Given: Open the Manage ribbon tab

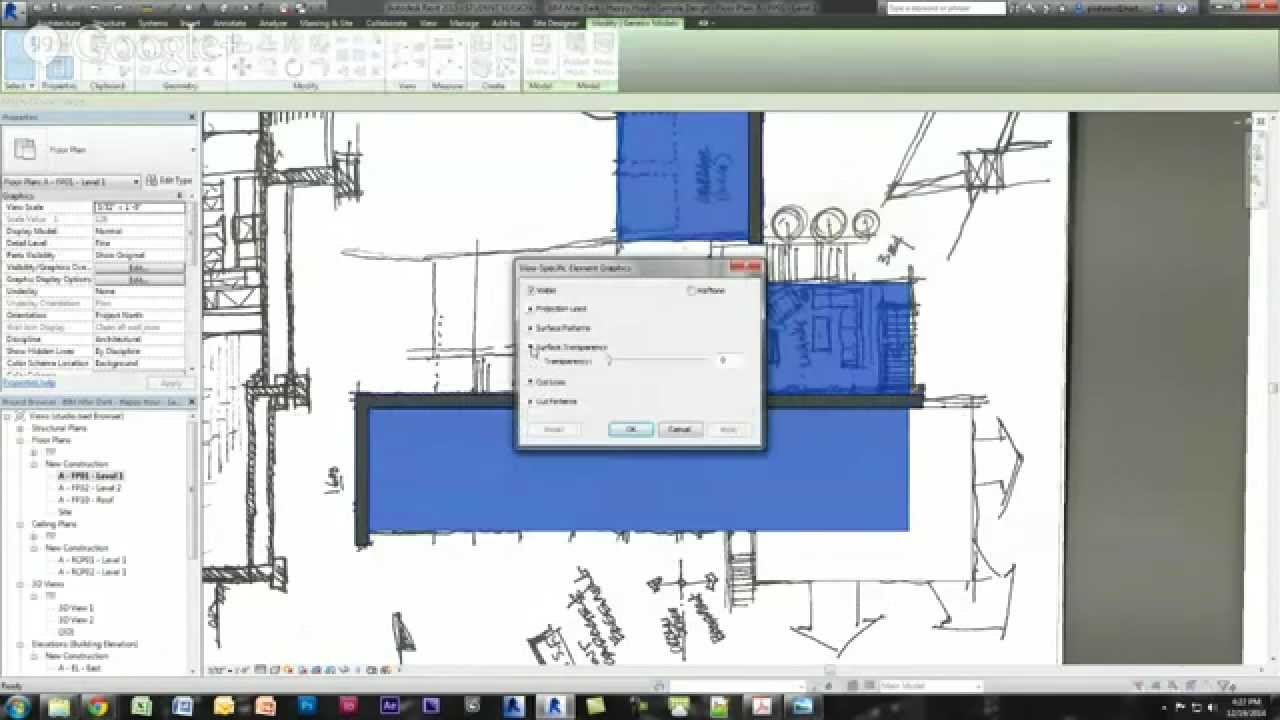Looking at the screenshot, I should pos(464,22).
